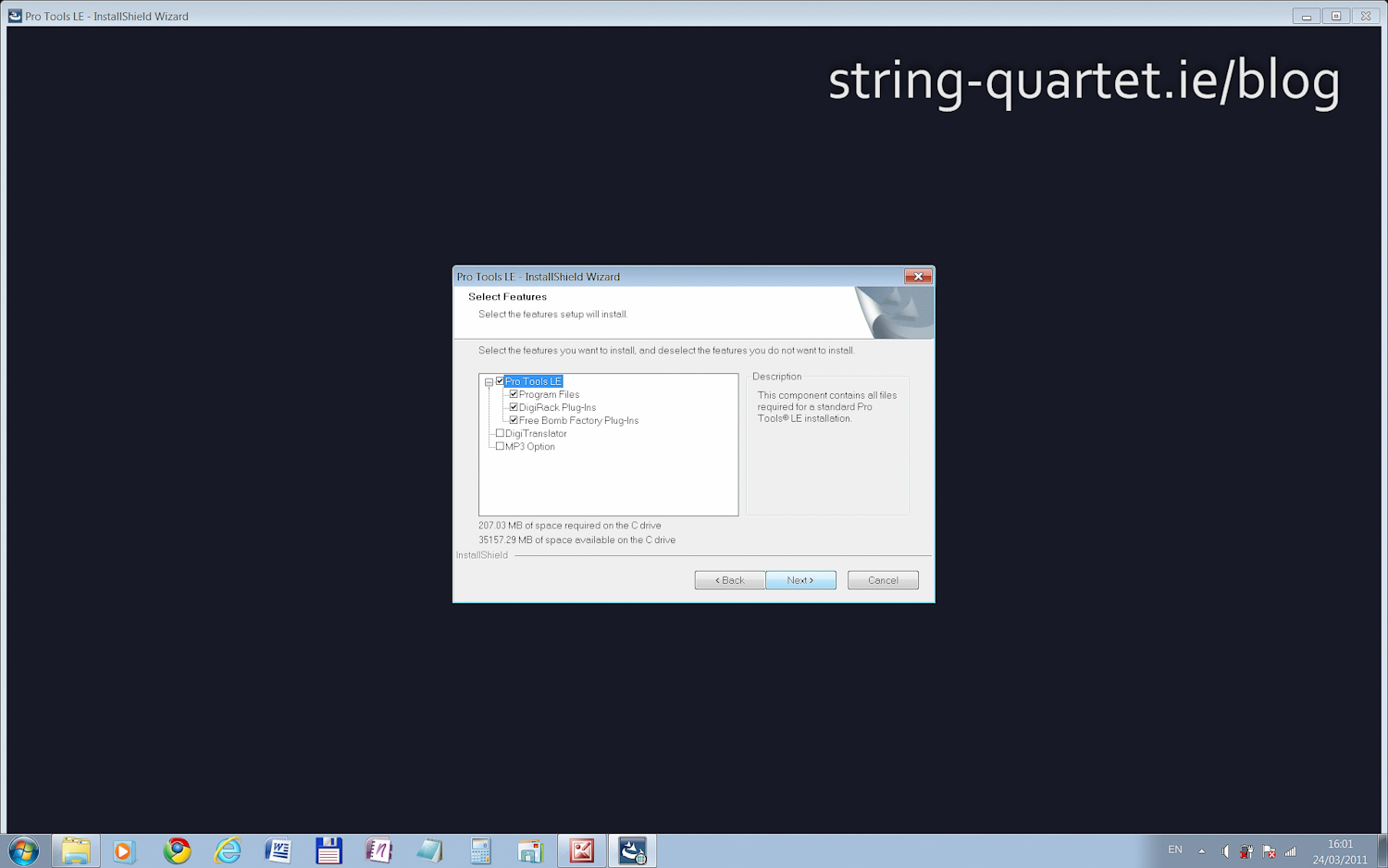Click the red square taskbar icon
Image resolution: width=1388 pixels, height=868 pixels.
(x=581, y=850)
